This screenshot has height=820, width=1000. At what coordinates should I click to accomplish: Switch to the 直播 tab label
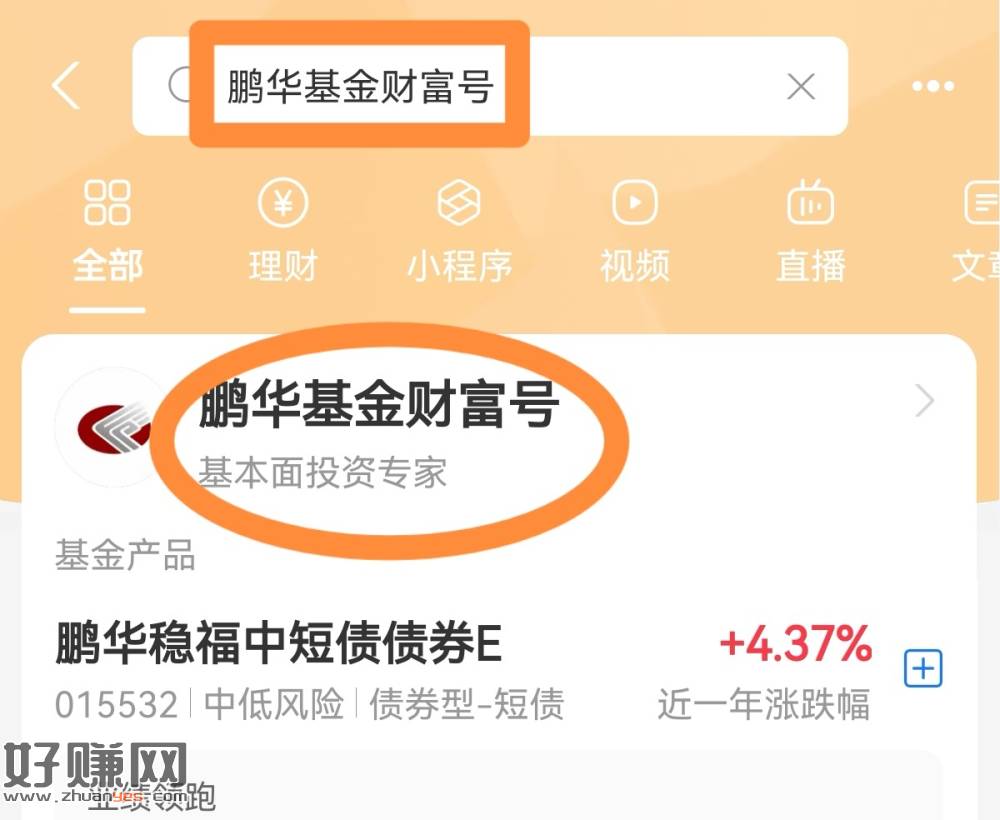811,266
